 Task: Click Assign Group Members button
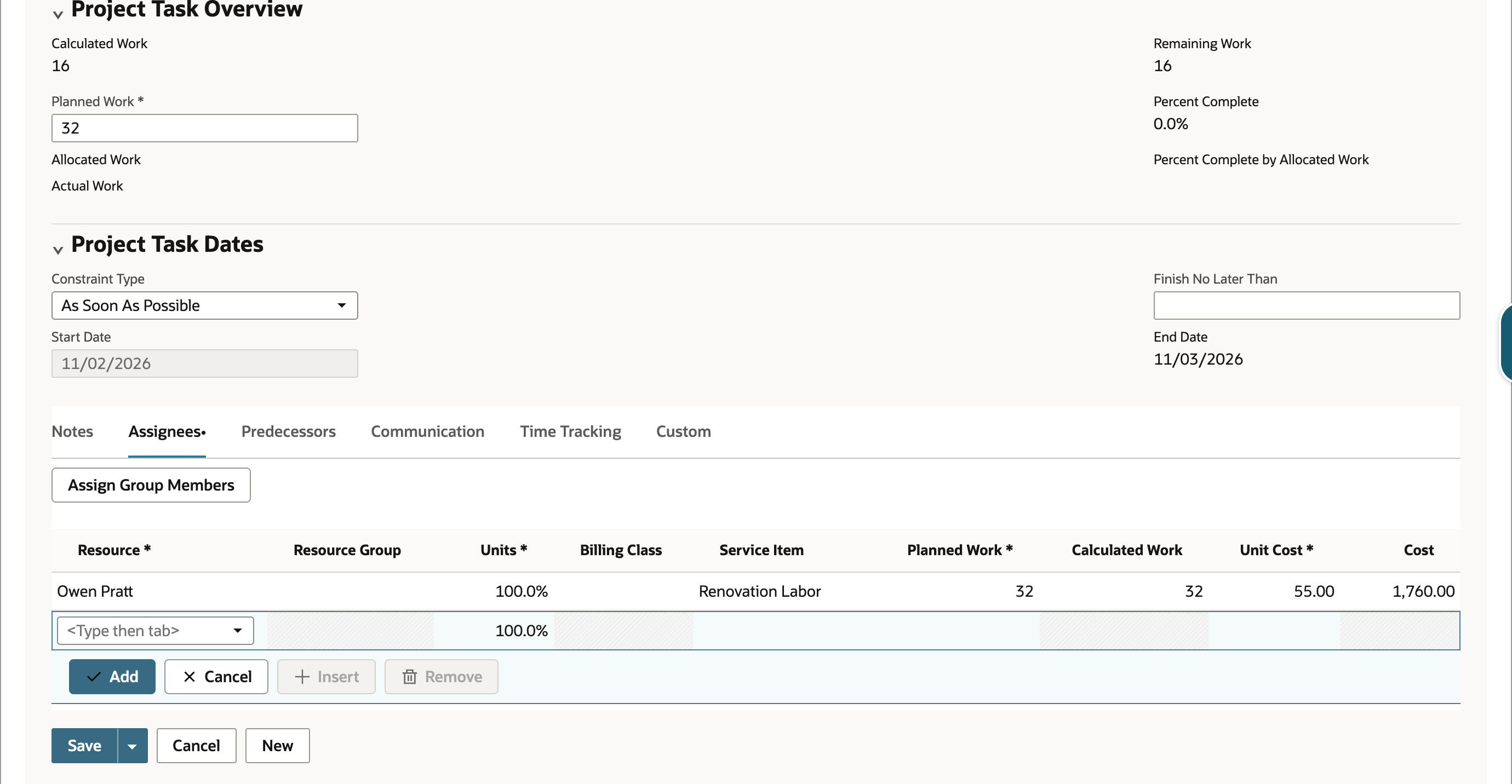151,485
